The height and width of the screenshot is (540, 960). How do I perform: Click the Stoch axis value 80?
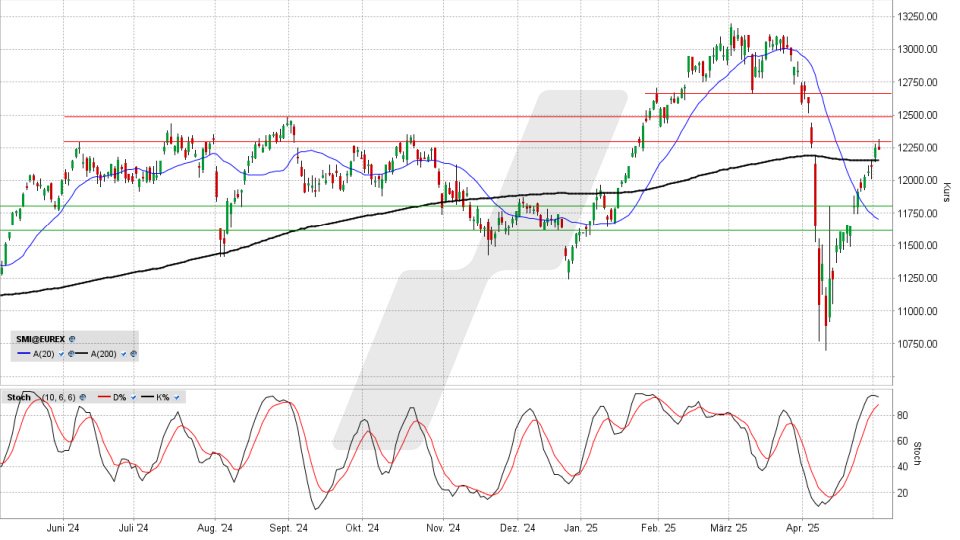[x=902, y=416]
